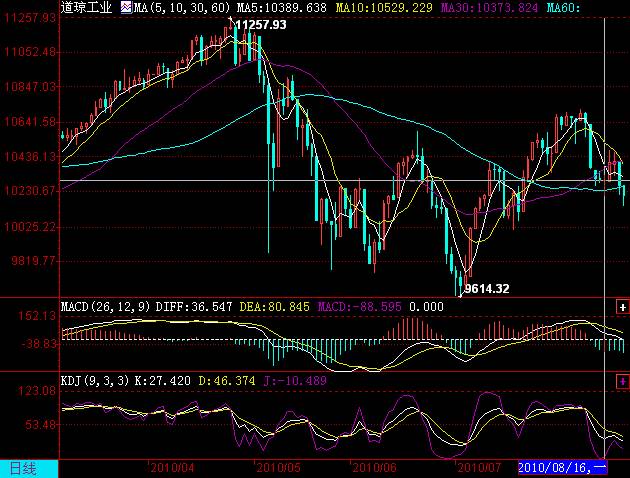Expand the KDJ panel plus button
This screenshot has height=478, width=630.
point(623,381)
